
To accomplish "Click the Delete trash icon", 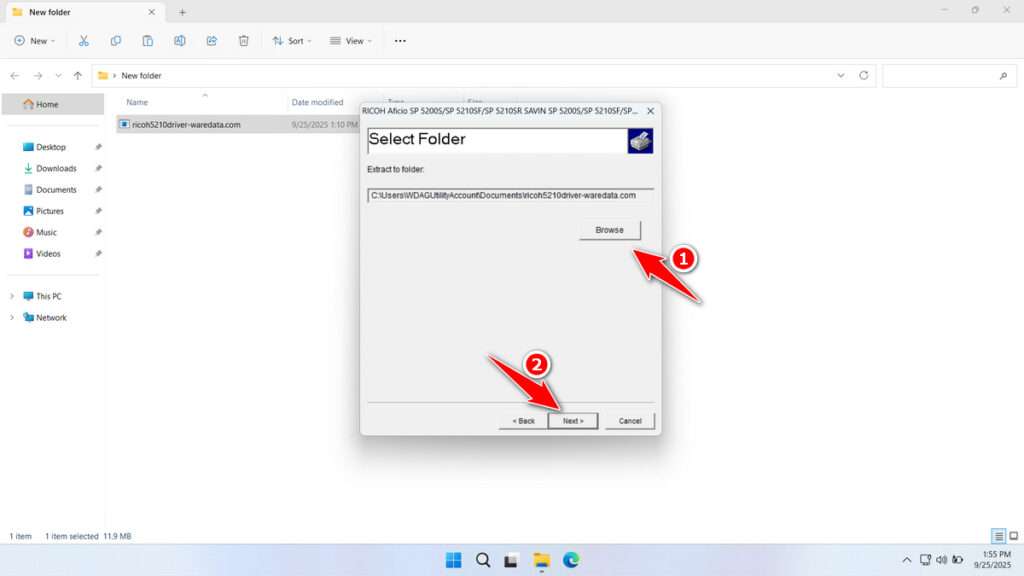I will (x=244, y=40).
